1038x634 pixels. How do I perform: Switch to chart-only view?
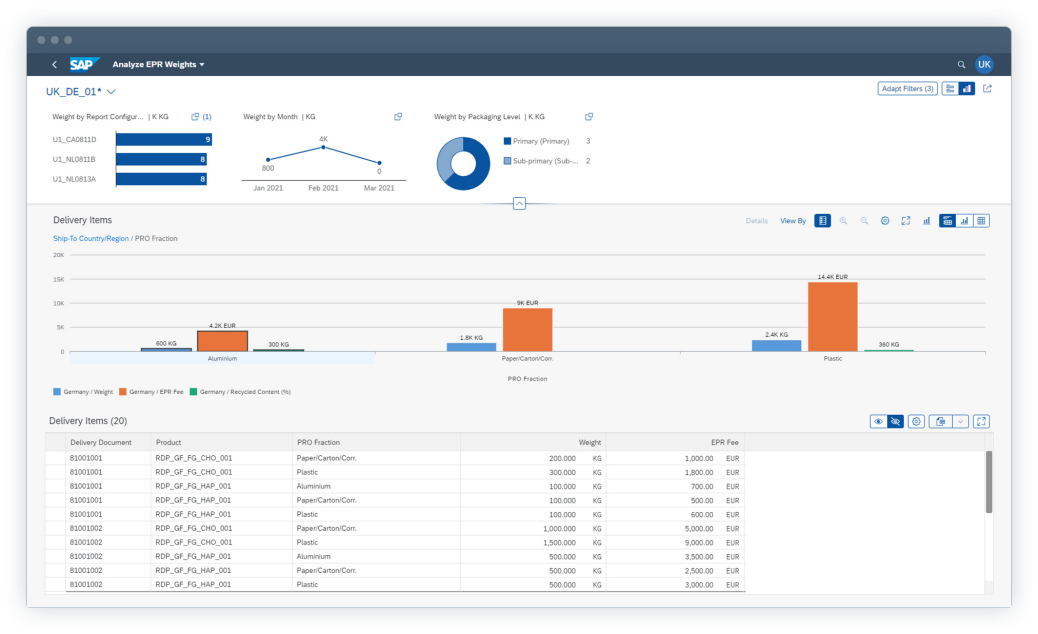click(965, 220)
